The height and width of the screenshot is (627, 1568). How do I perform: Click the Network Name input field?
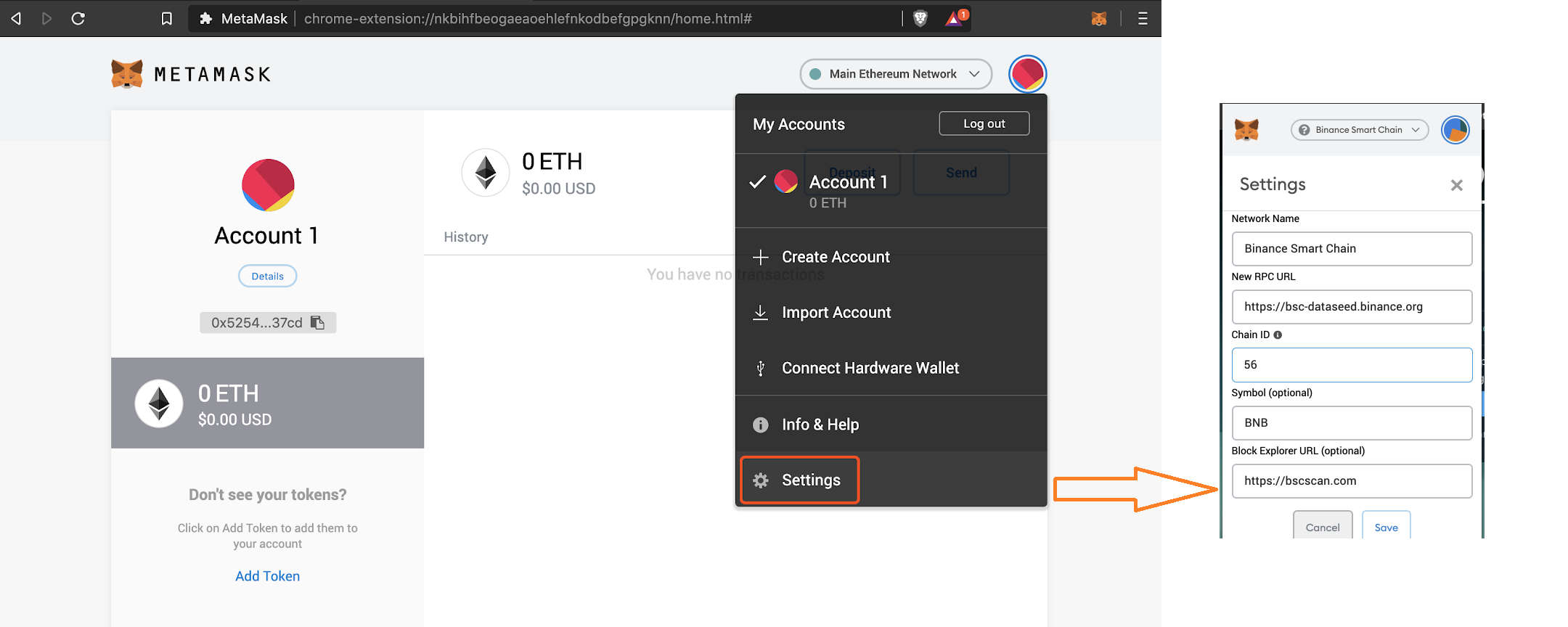pyautogui.click(x=1352, y=249)
